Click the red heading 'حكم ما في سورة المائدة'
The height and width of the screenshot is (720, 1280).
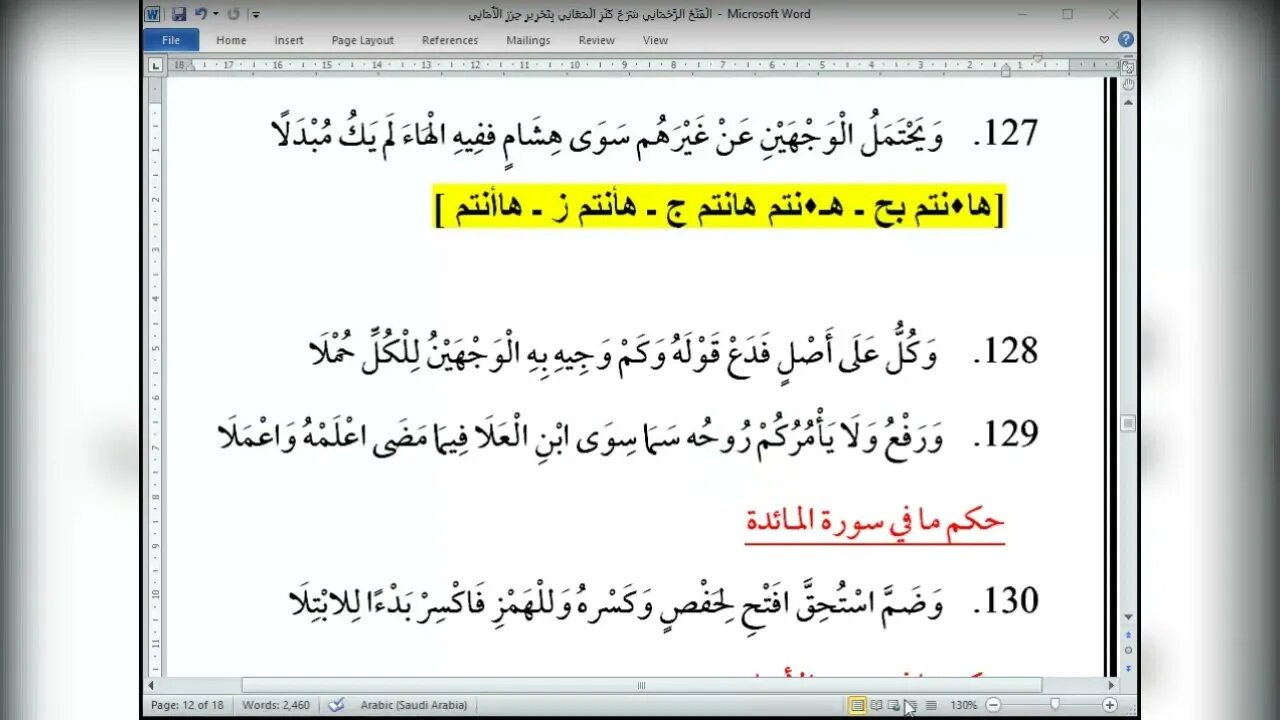pyautogui.click(x=875, y=522)
